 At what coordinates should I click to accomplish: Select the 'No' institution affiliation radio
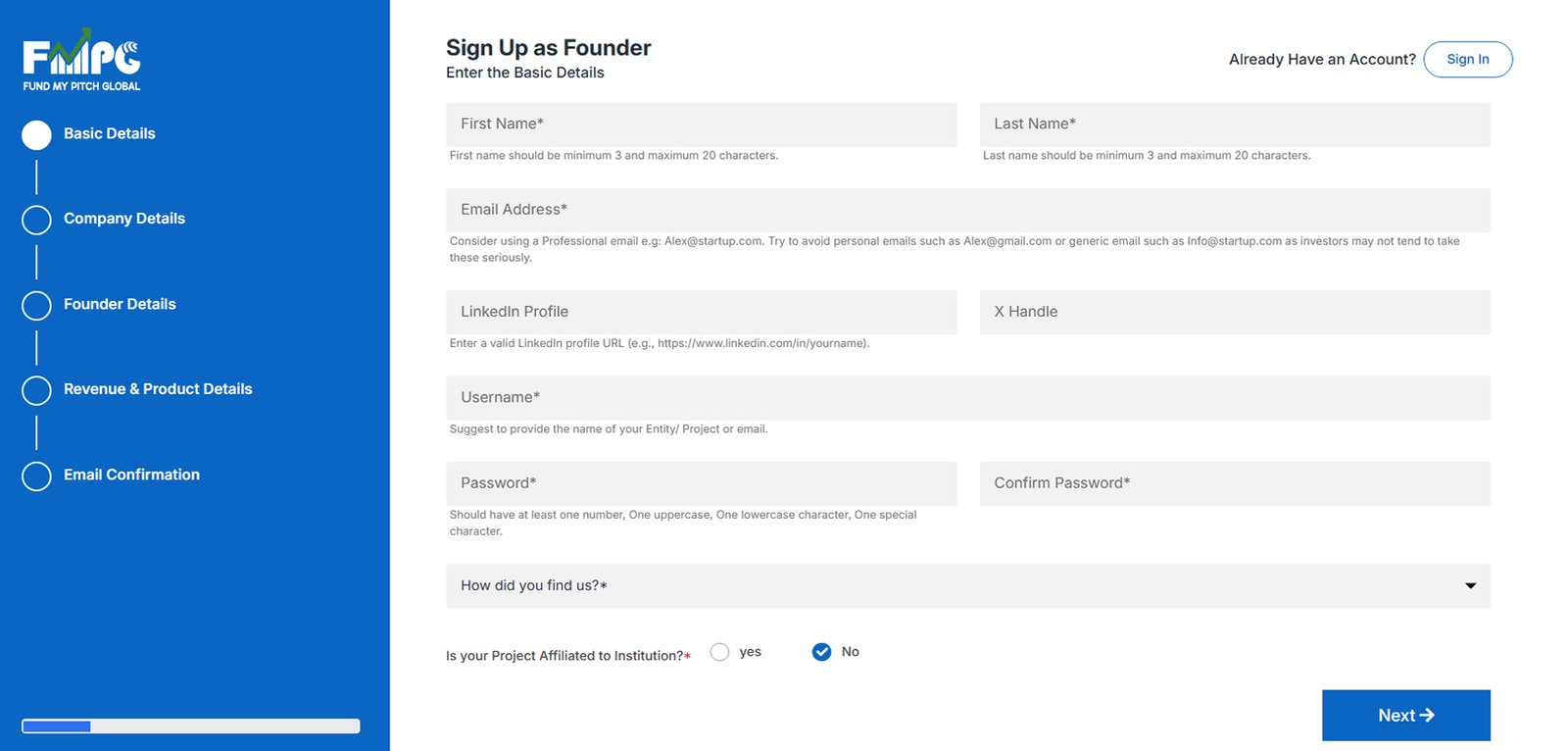click(821, 652)
